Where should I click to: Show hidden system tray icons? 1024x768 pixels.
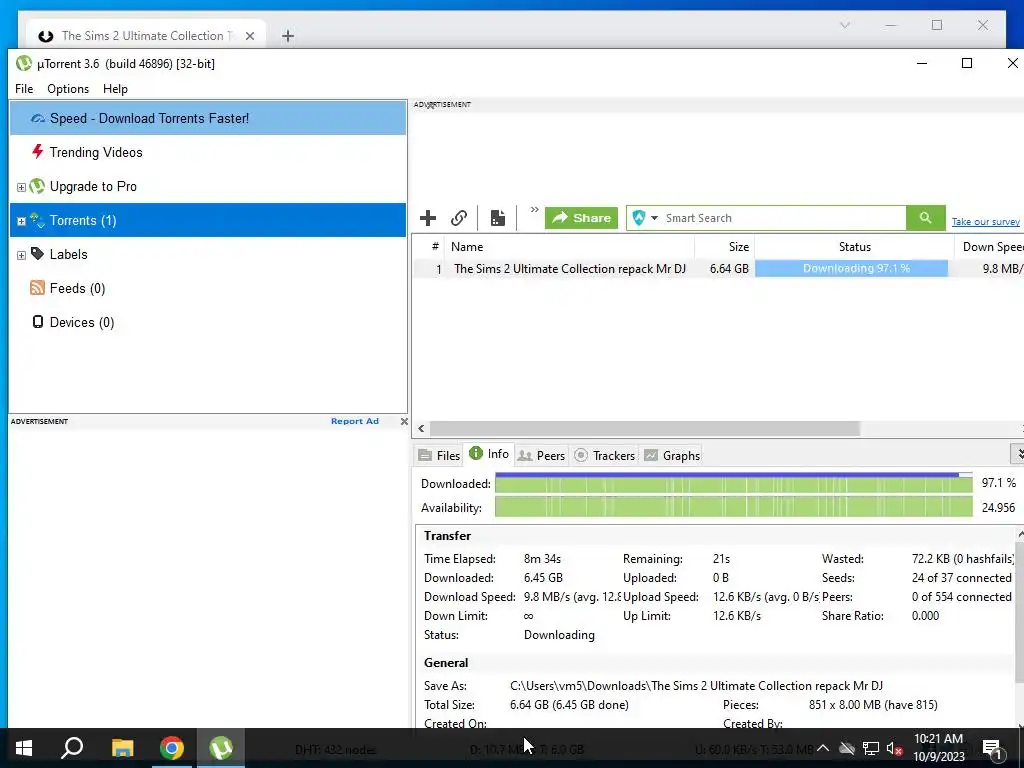click(x=823, y=748)
